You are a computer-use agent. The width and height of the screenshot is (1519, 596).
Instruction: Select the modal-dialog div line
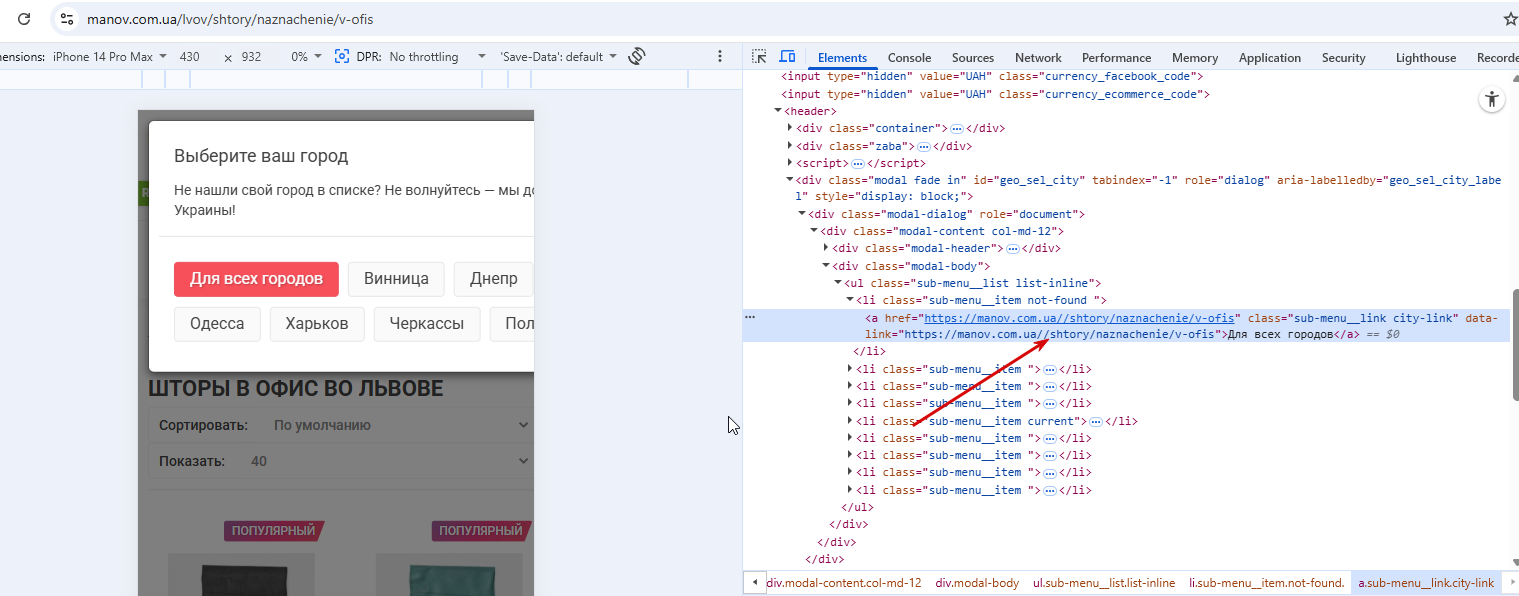coord(947,214)
